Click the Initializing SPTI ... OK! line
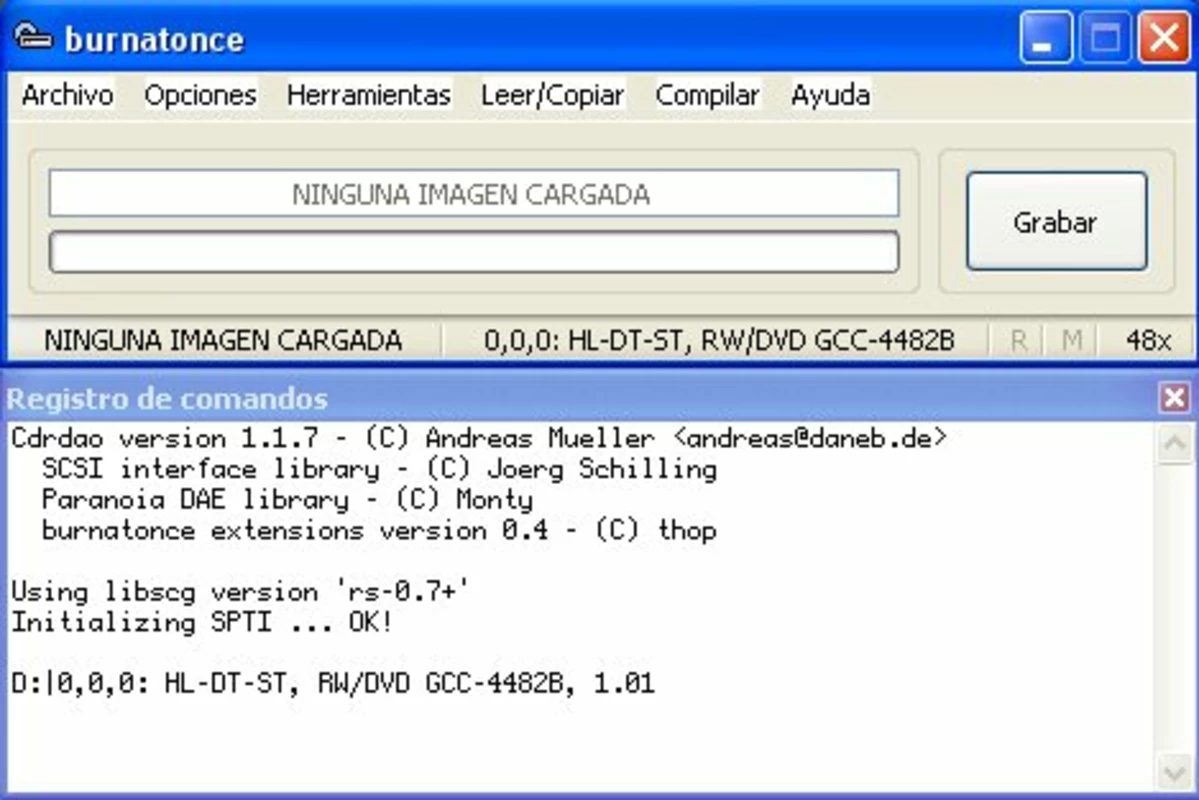Image resolution: width=1199 pixels, height=800 pixels. [202, 622]
